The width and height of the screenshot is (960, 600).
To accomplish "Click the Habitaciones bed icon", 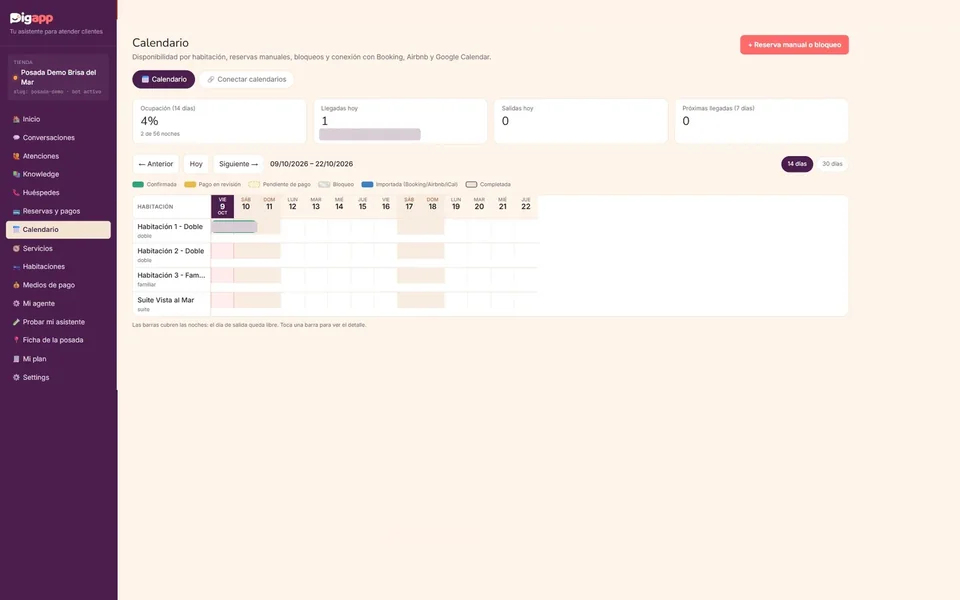I will (x=17, y=267).
